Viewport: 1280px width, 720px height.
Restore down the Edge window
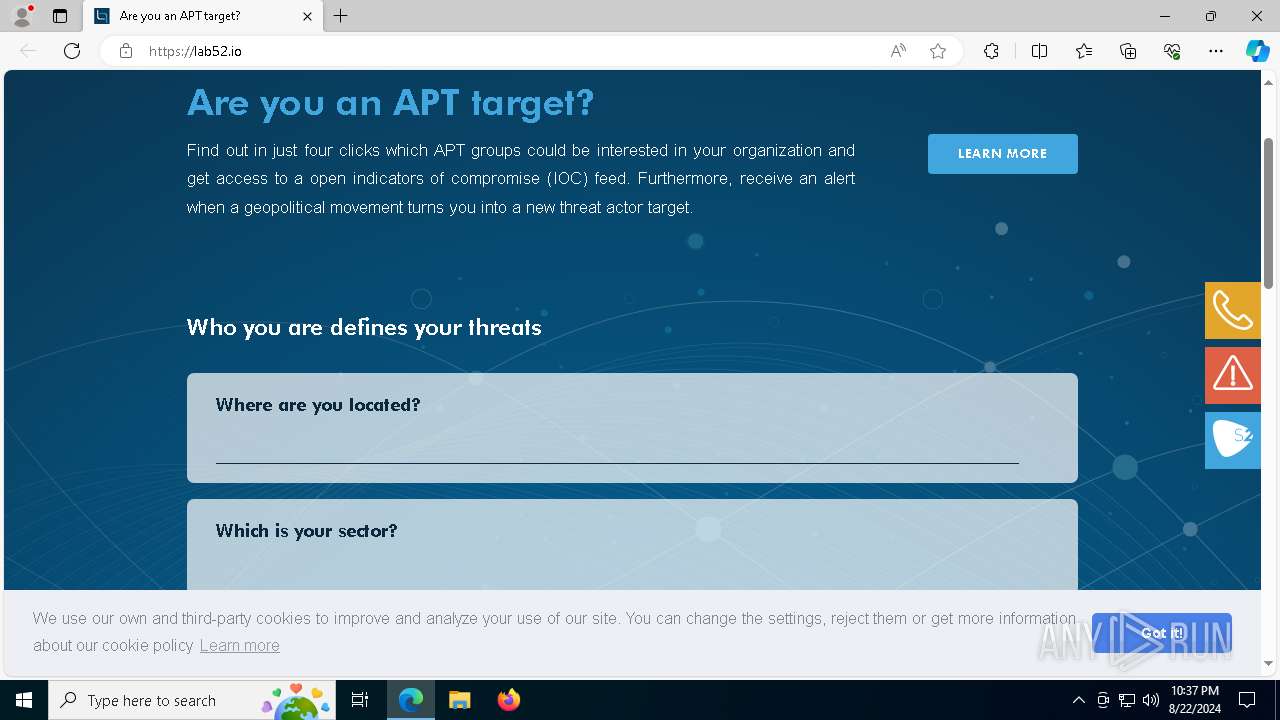click(1211, 16)
